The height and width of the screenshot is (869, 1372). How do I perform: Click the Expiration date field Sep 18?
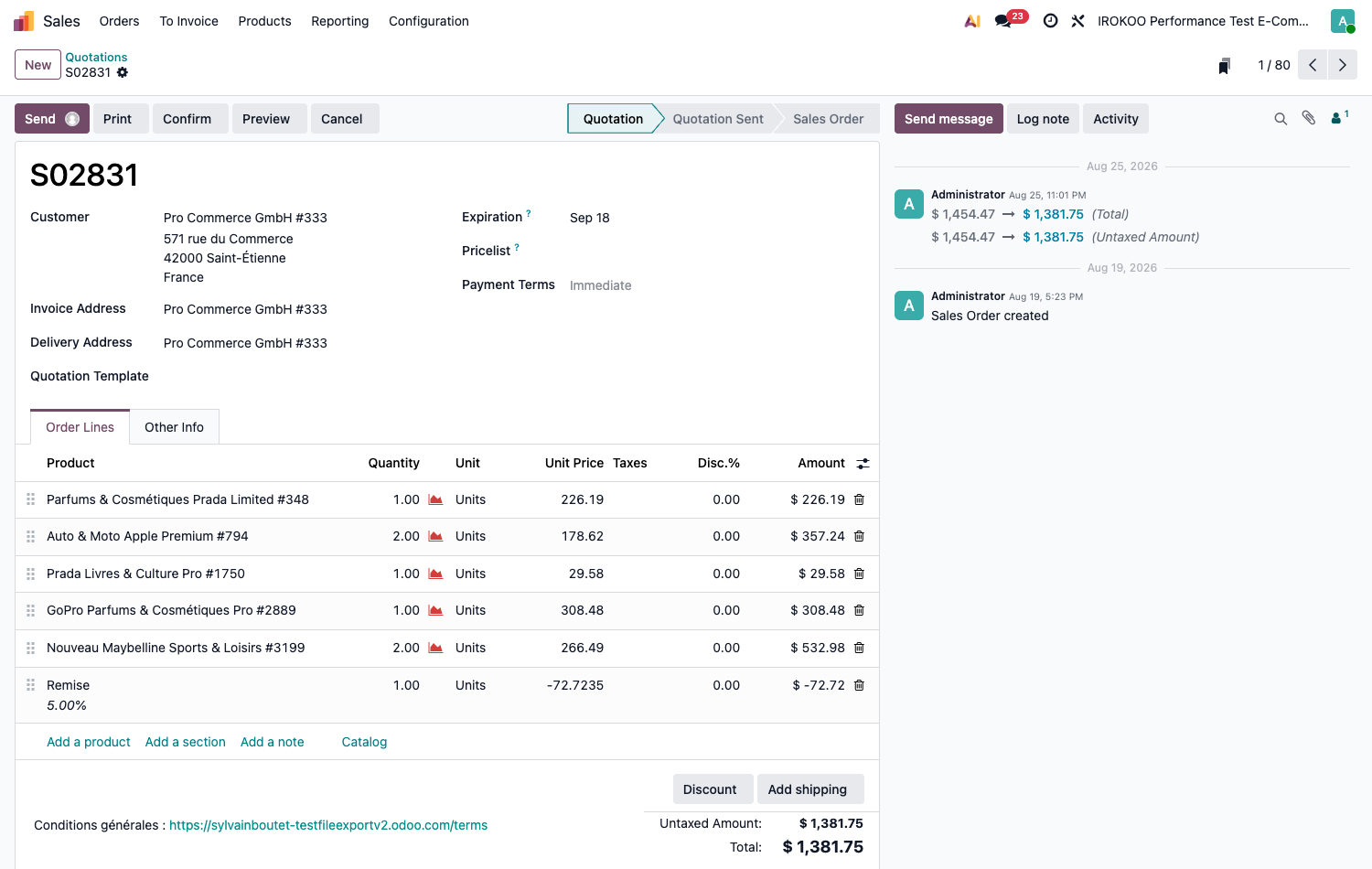point(590,218)
